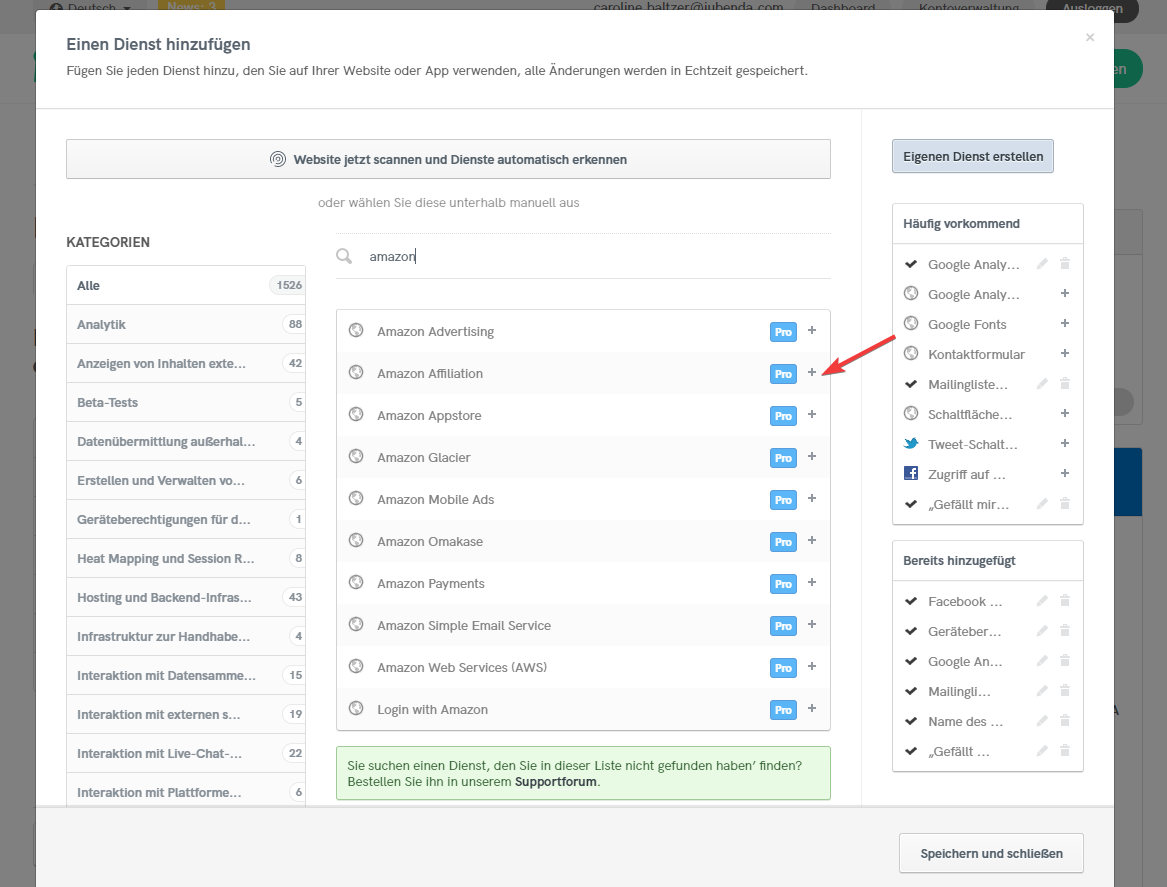Open the Supportforum link
The width and height of the screenshot is (1167, 887).
click(x=555, y=782)
